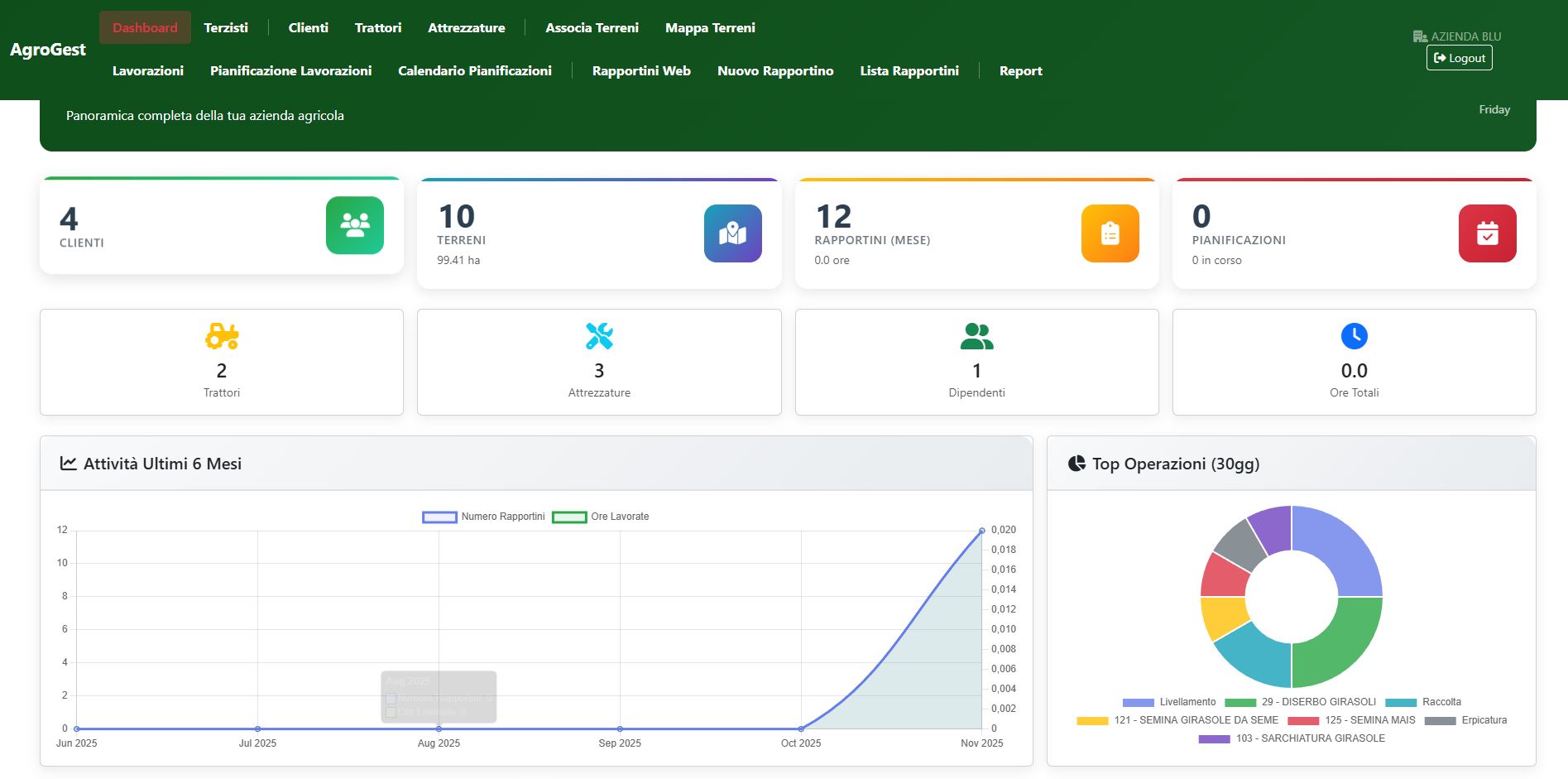This screenshot has height=779, width=1568.
Task: Click the Nov 2025 data point on chart
Action: click(982, 531)
